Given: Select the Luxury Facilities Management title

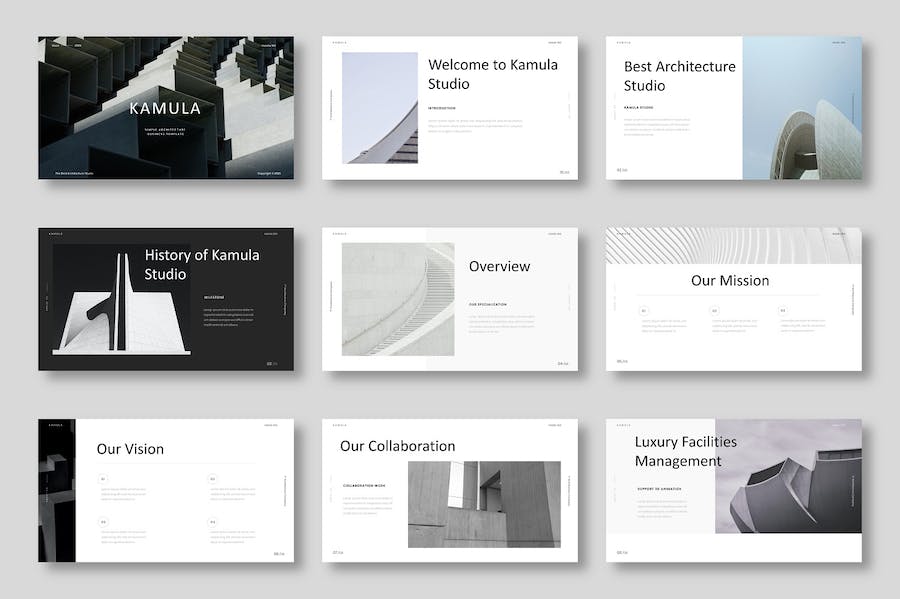Looking at the screenshot, I should [685, 451].
